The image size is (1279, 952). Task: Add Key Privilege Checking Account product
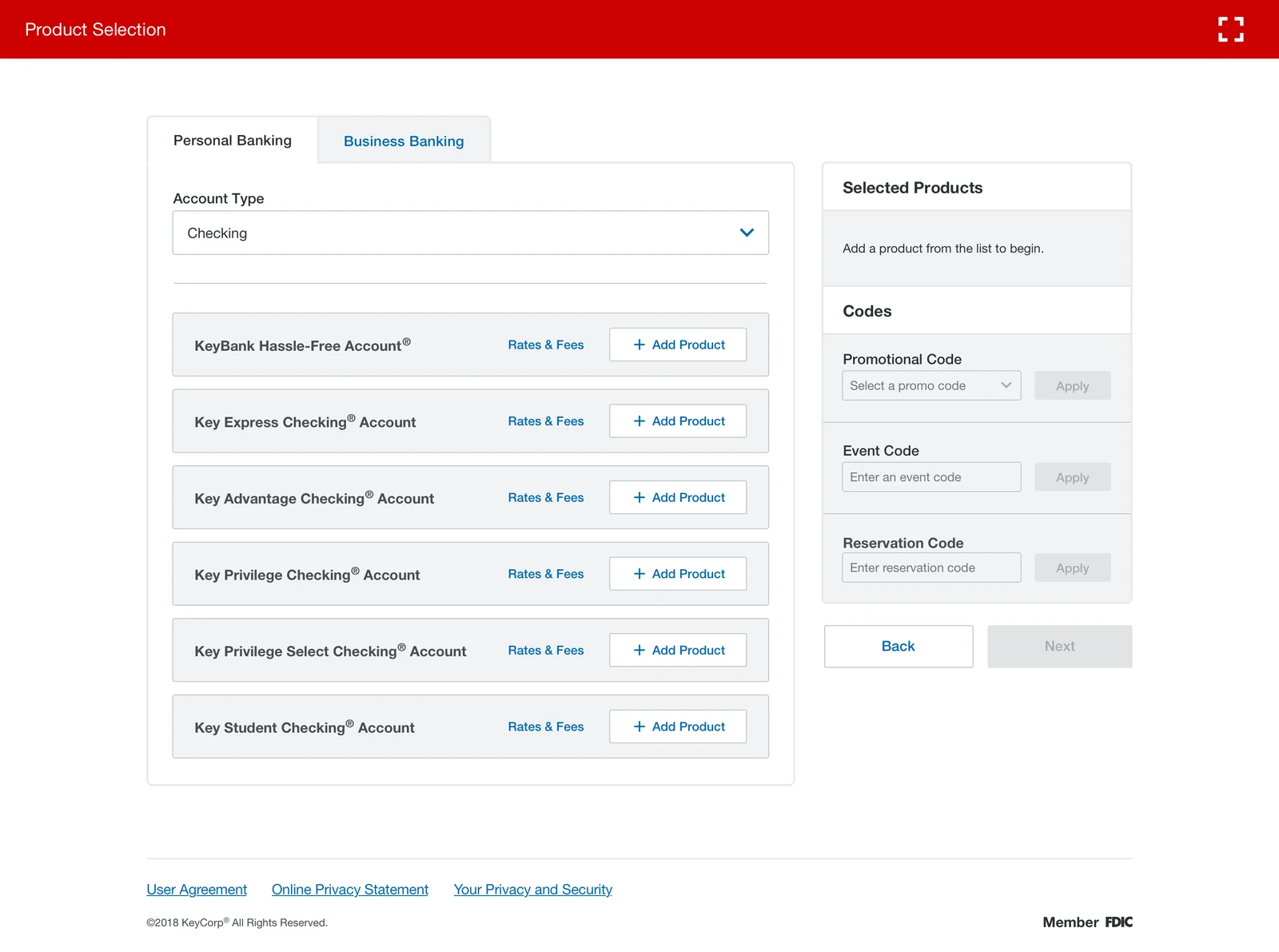pos(678,574)
